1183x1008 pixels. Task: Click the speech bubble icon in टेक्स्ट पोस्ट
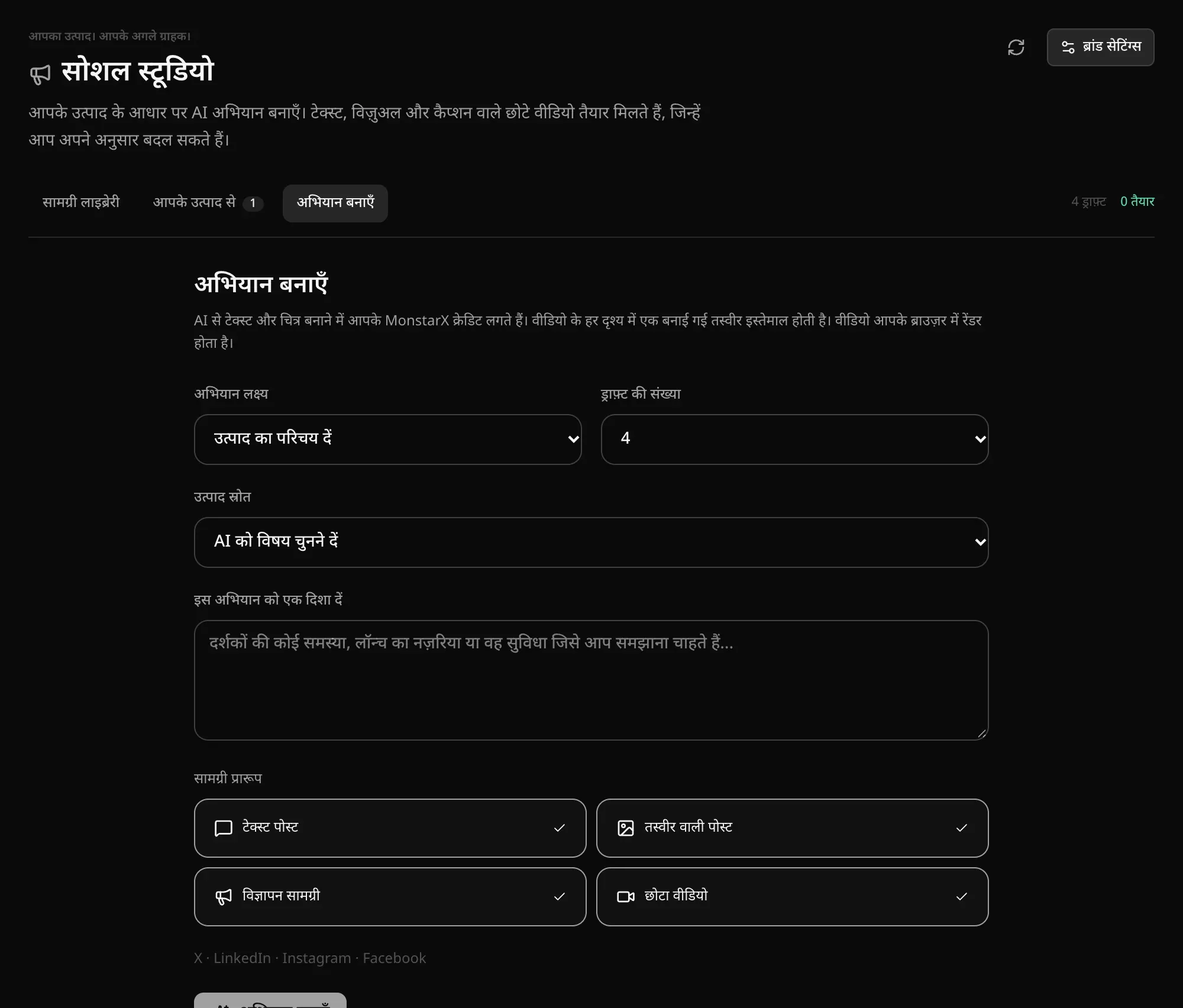click(x=223, y=828)
